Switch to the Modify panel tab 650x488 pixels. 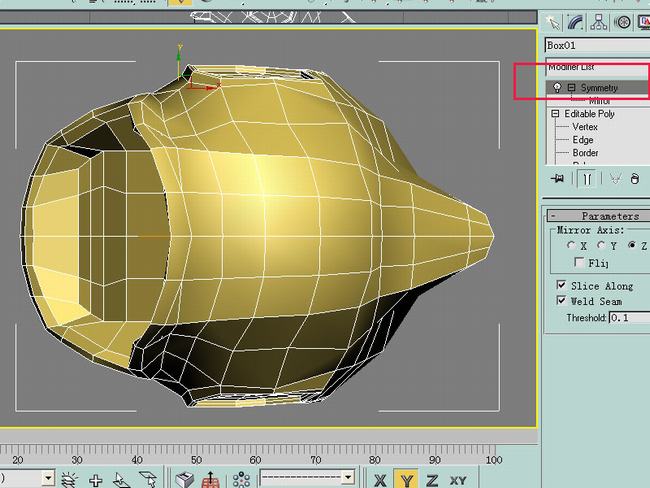[x=575, y=22]
